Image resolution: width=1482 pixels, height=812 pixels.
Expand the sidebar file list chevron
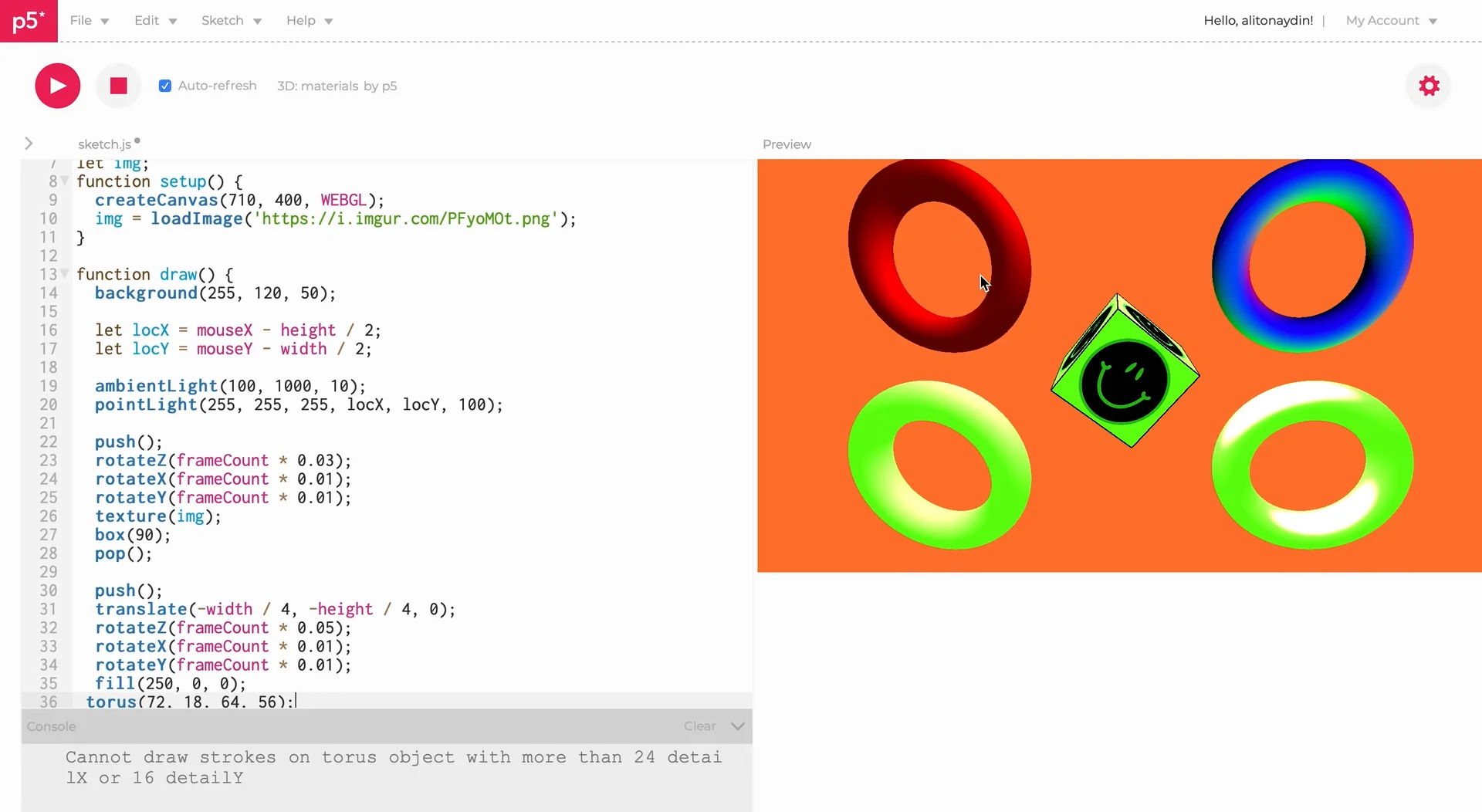pos(29,144)
